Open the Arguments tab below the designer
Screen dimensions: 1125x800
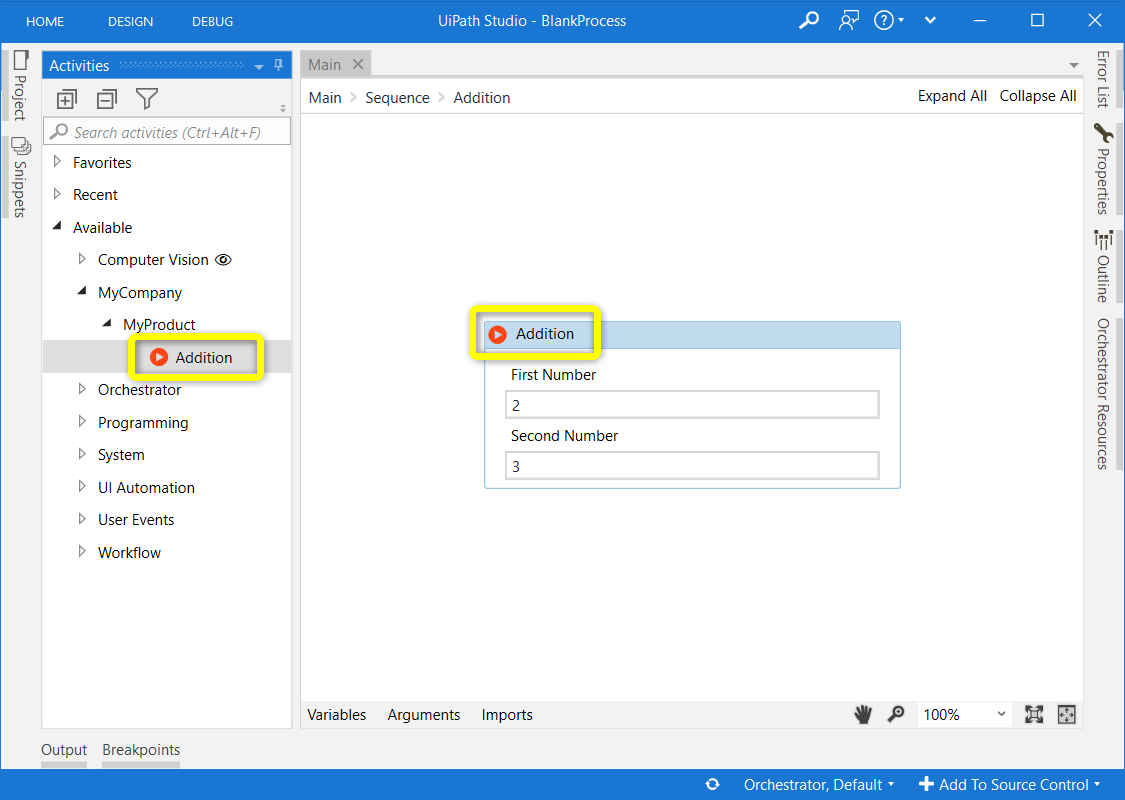[x=423, y=714]
